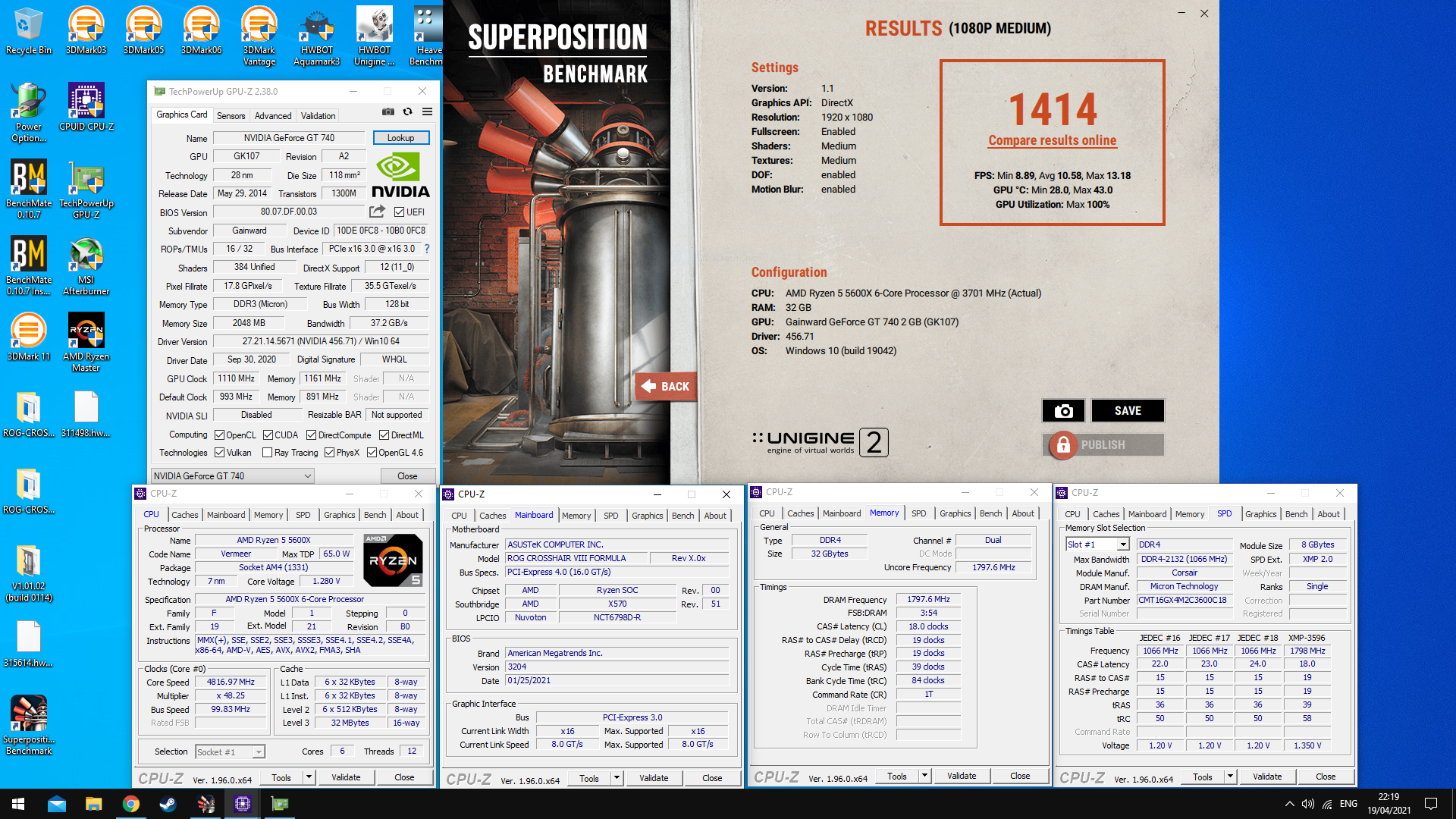Open AMD Ryzen Master desktop shortcut
This screenshot has width=1456, height=819.
[x=86, y=343]
